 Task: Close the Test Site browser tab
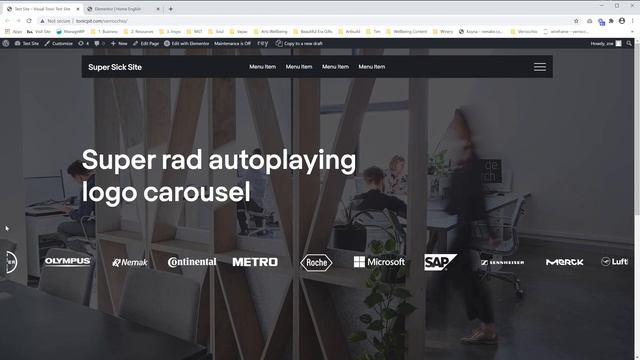pos(78,9)
